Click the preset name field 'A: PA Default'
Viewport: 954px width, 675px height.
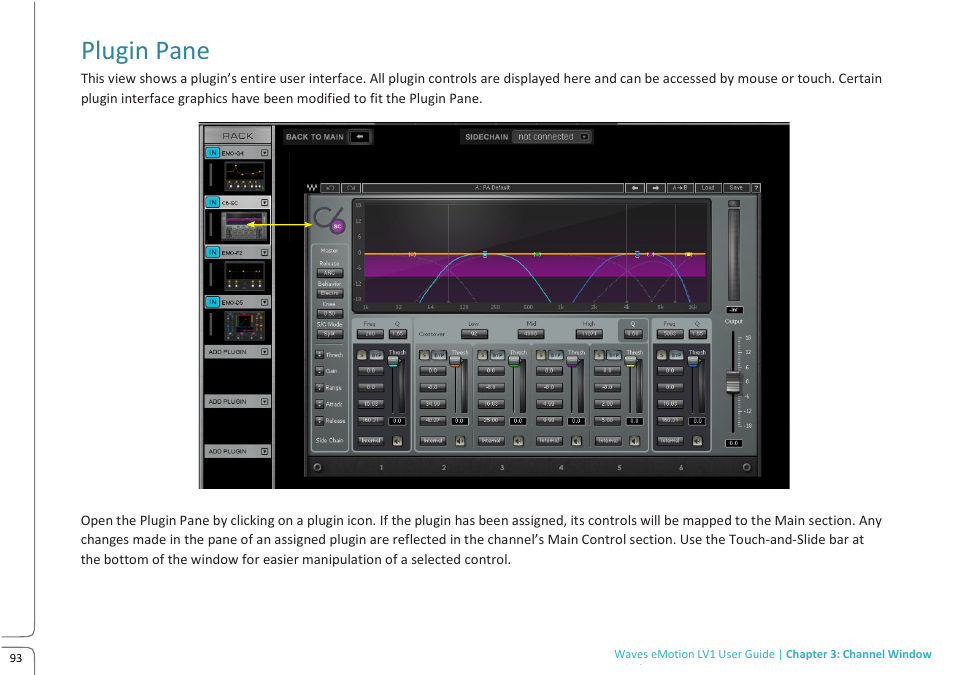coord(493,188)
